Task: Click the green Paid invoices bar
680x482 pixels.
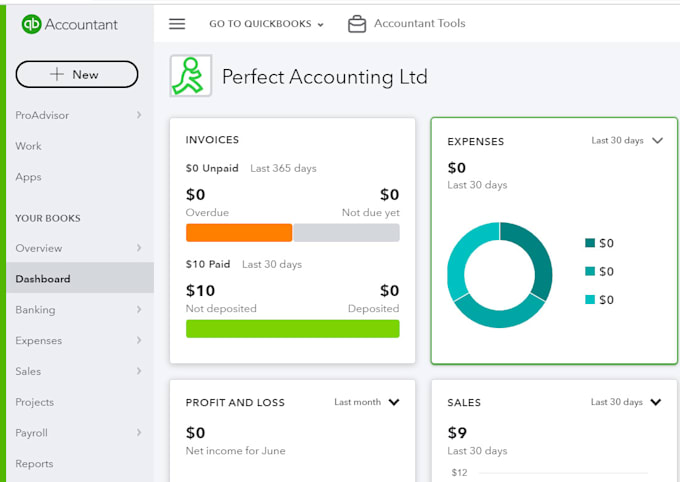Action: (x=293, y=328)
